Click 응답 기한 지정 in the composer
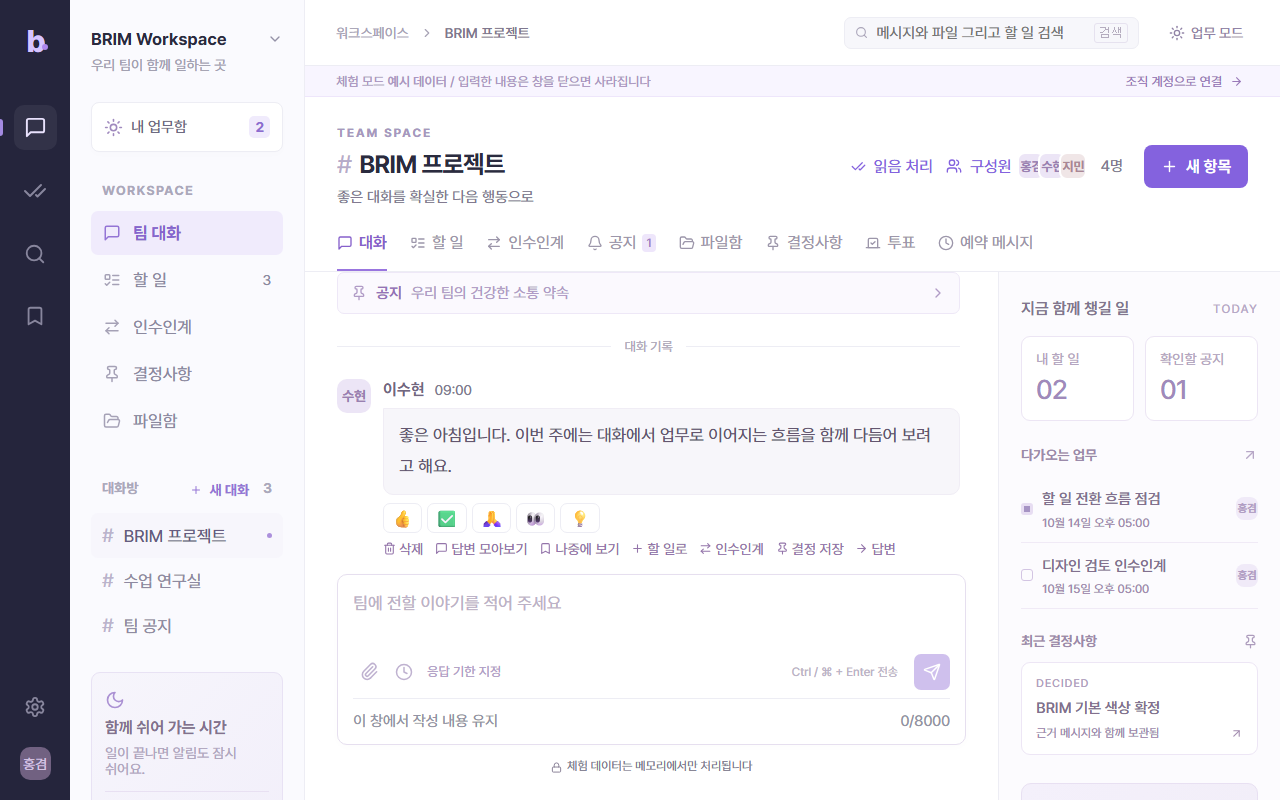This screenshot has height=800, width=1280. [x=464, y=672]
